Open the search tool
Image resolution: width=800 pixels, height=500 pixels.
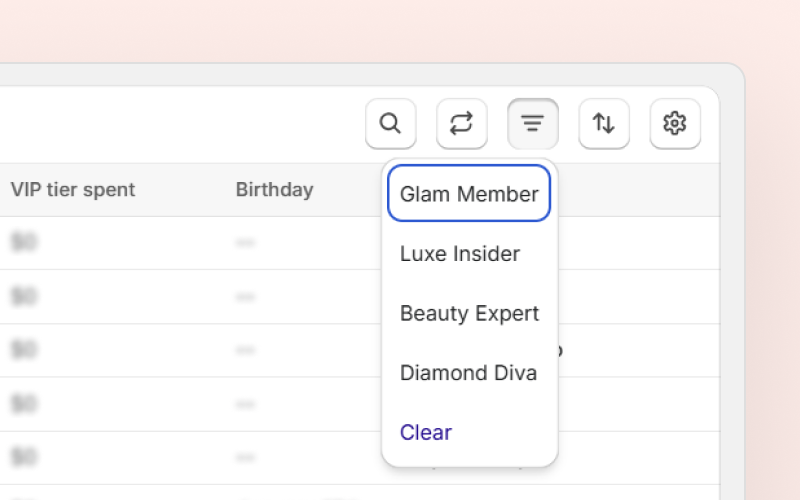click(x=391, y=124)
